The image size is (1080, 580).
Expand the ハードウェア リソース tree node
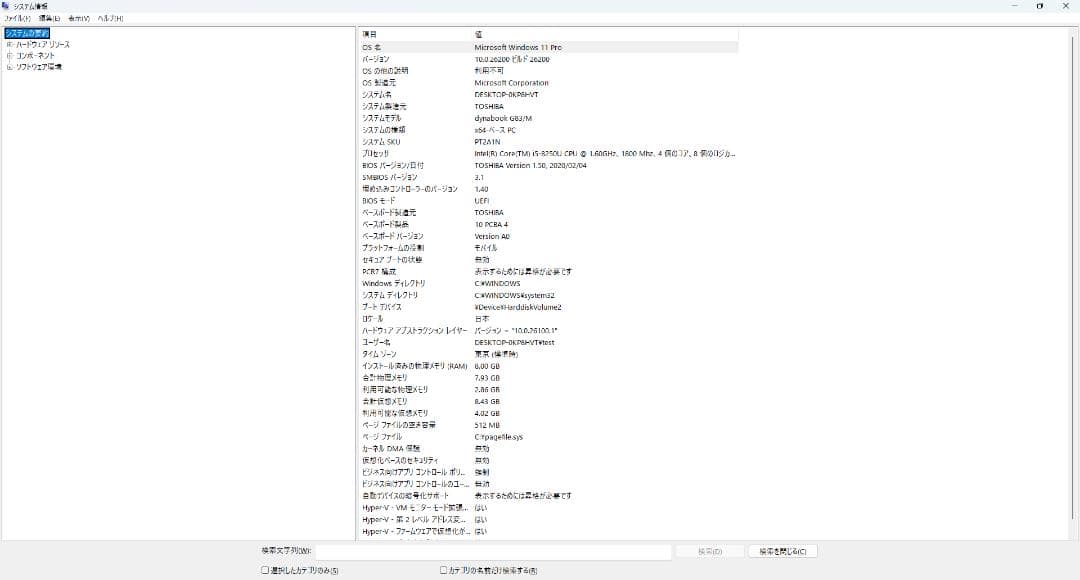pyautogui.click(x=8, y=43)
